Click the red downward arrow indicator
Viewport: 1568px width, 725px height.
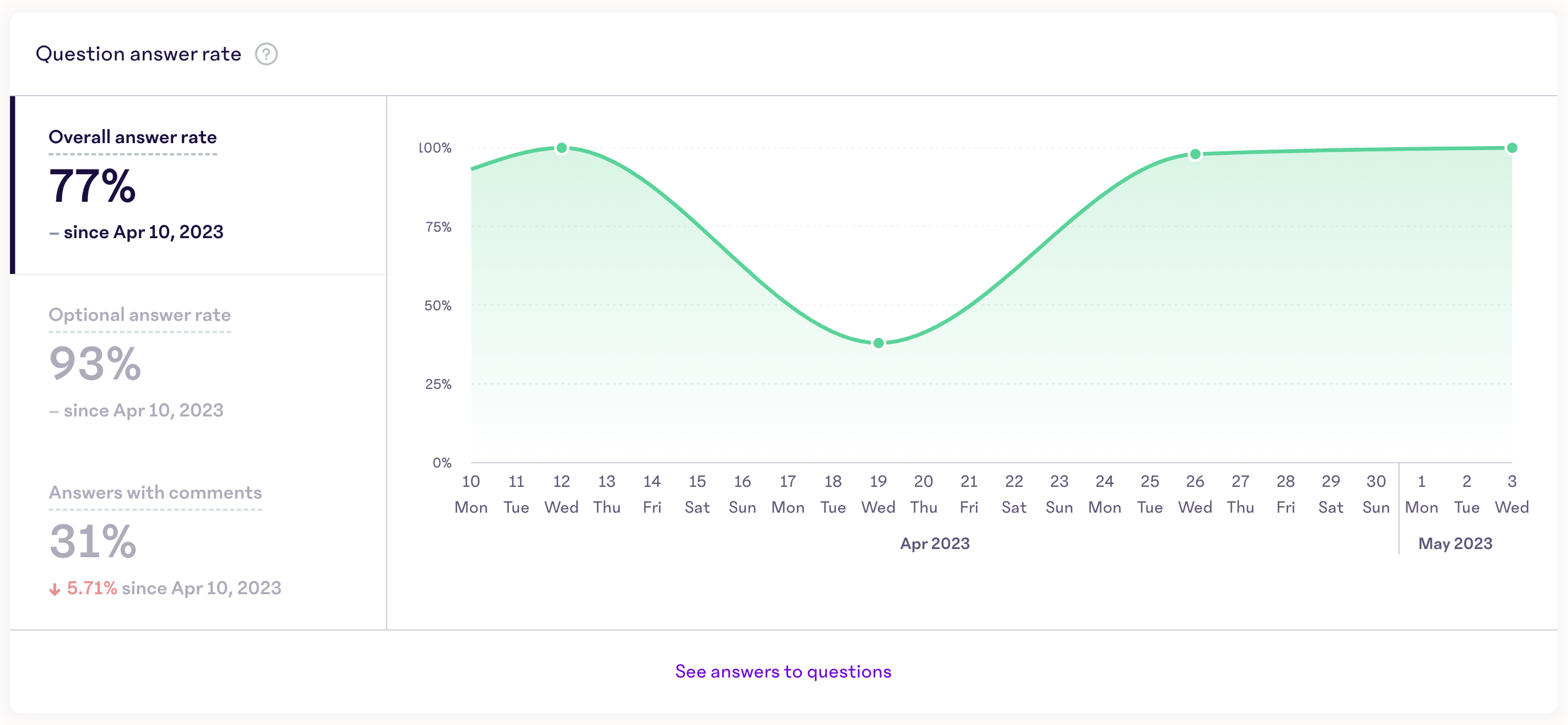(54, 588)
